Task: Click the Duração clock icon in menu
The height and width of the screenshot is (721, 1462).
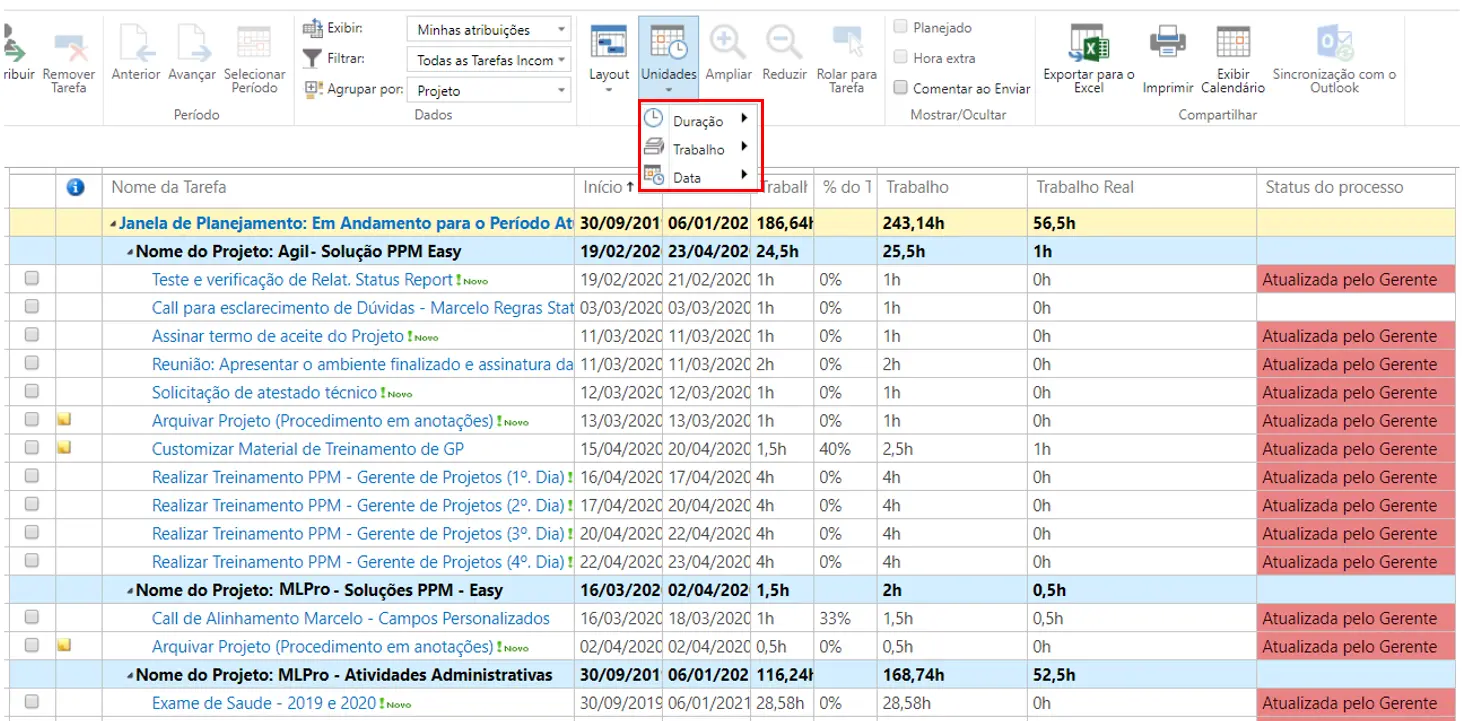Action: point(653,118)
